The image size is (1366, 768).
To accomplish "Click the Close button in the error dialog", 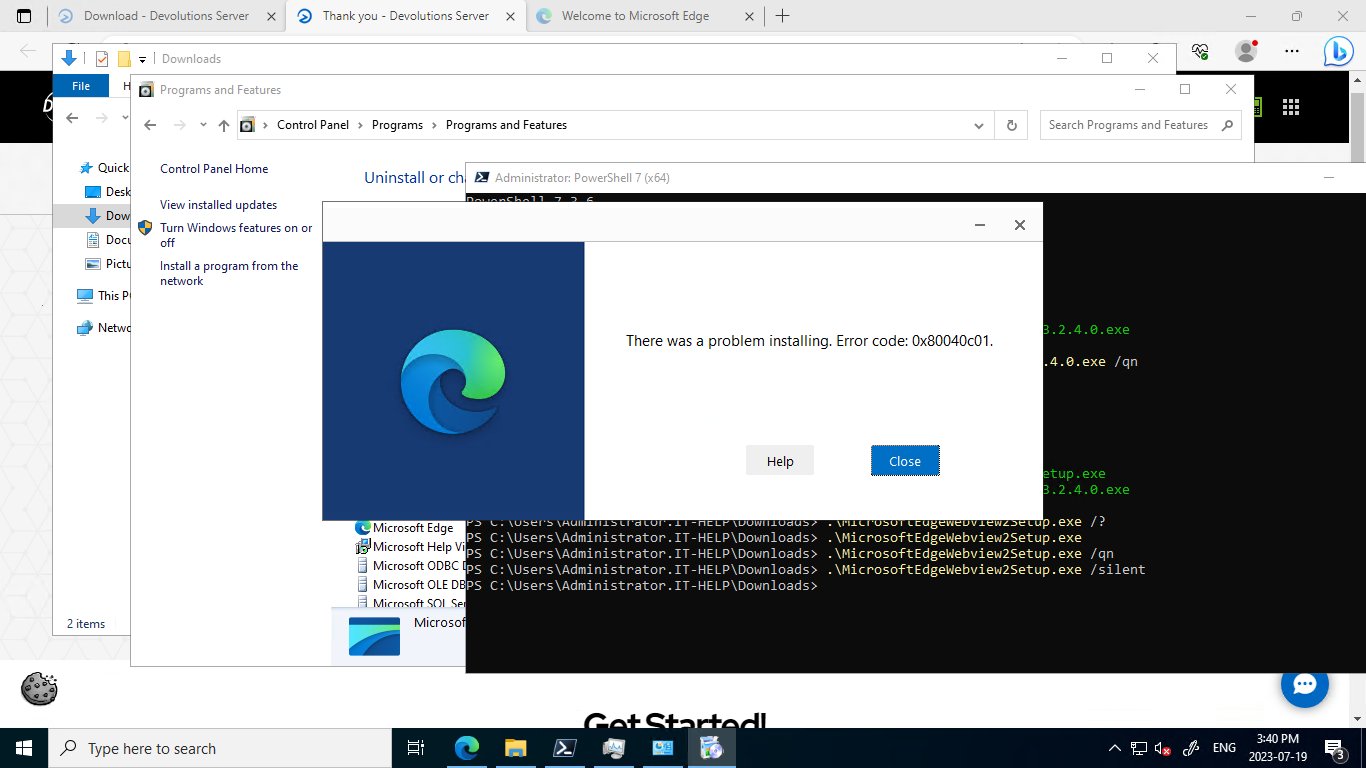I will 905,461.
